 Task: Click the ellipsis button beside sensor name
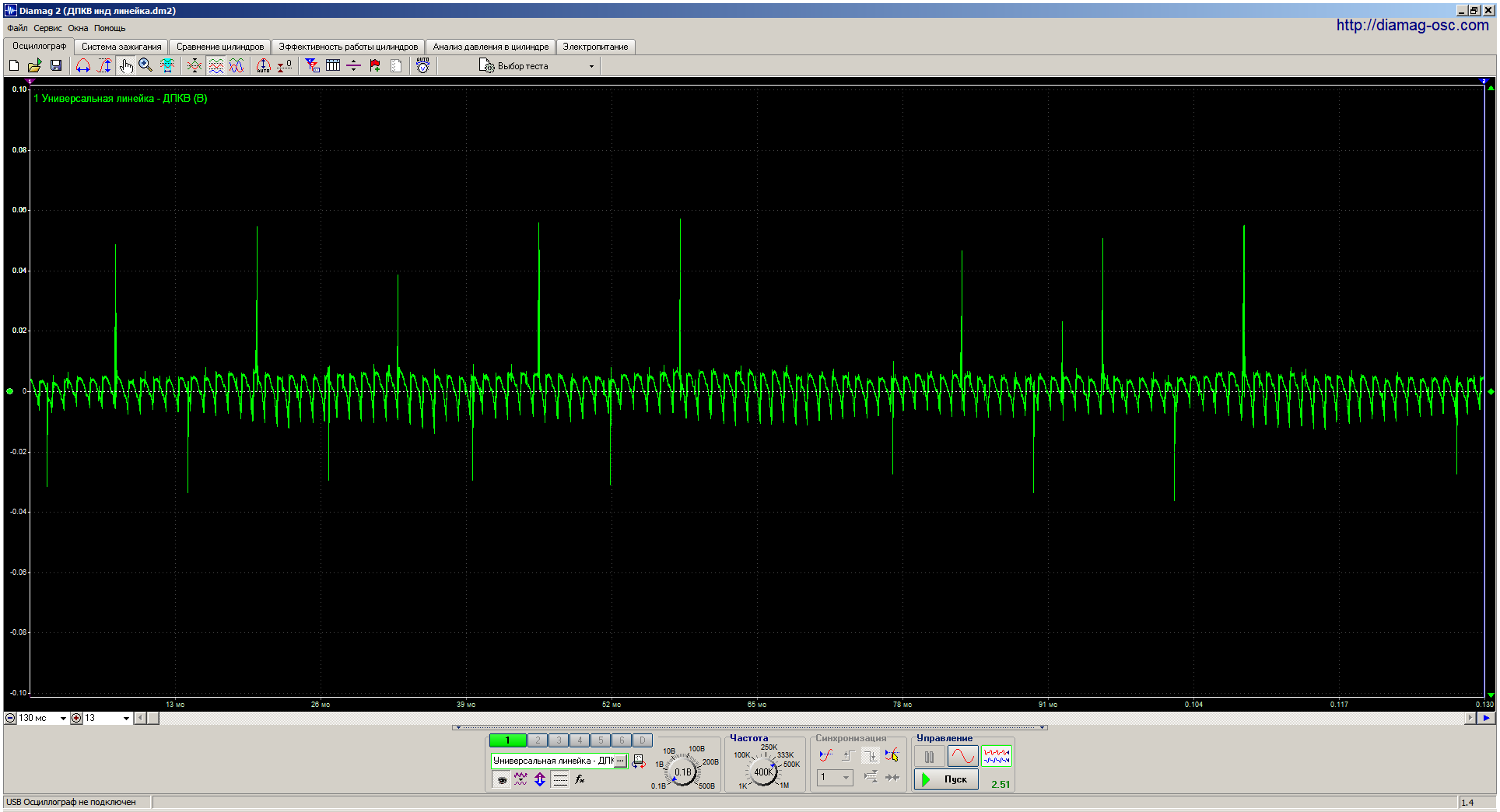(x=620, y=761)
